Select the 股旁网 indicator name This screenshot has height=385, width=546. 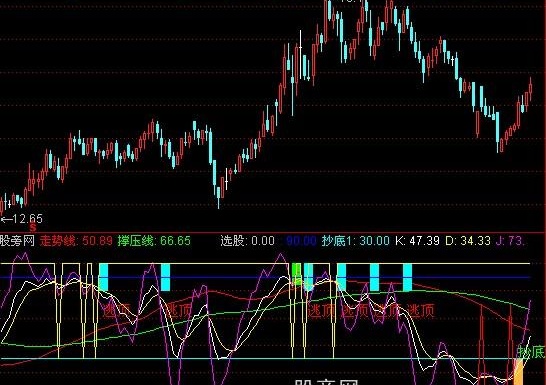[x=17, y=241]
